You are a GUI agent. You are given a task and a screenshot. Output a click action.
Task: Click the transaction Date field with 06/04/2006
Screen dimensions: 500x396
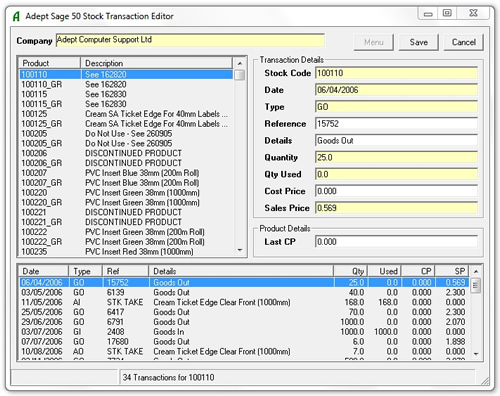(x=396, y=90)
